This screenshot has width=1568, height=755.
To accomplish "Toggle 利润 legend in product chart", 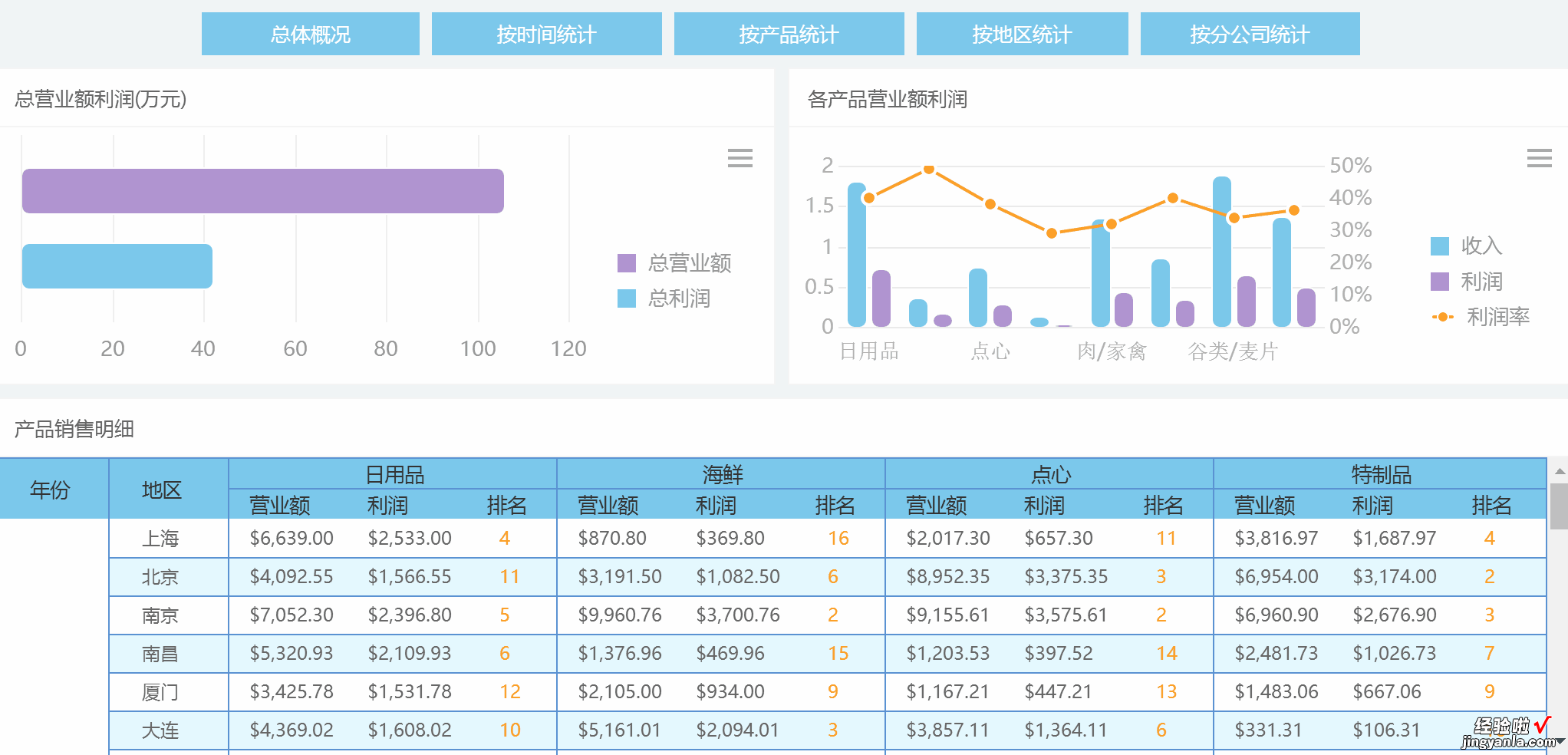I will [x=1466, y=282].
